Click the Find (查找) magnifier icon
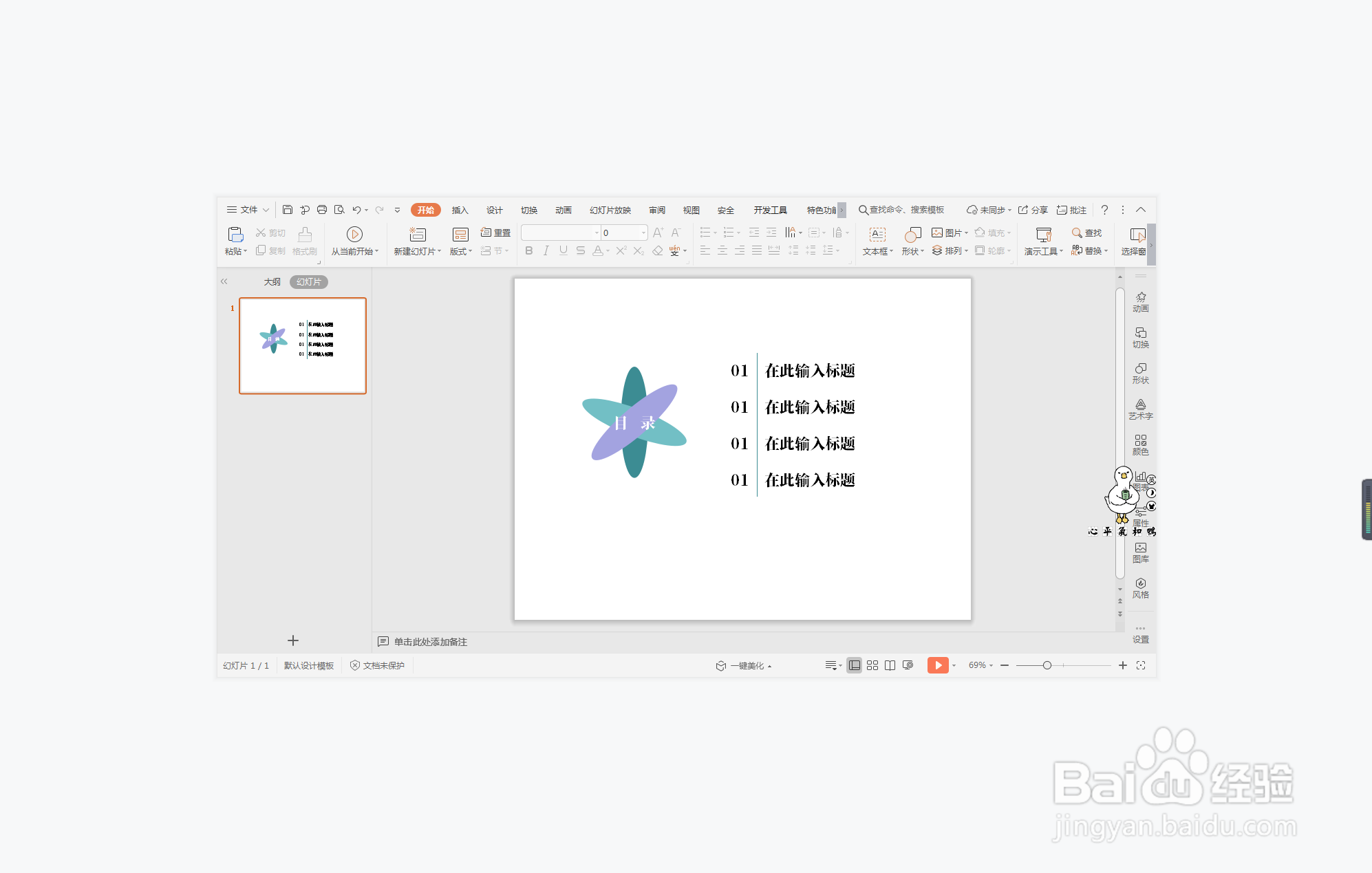 coord(1077,233)
